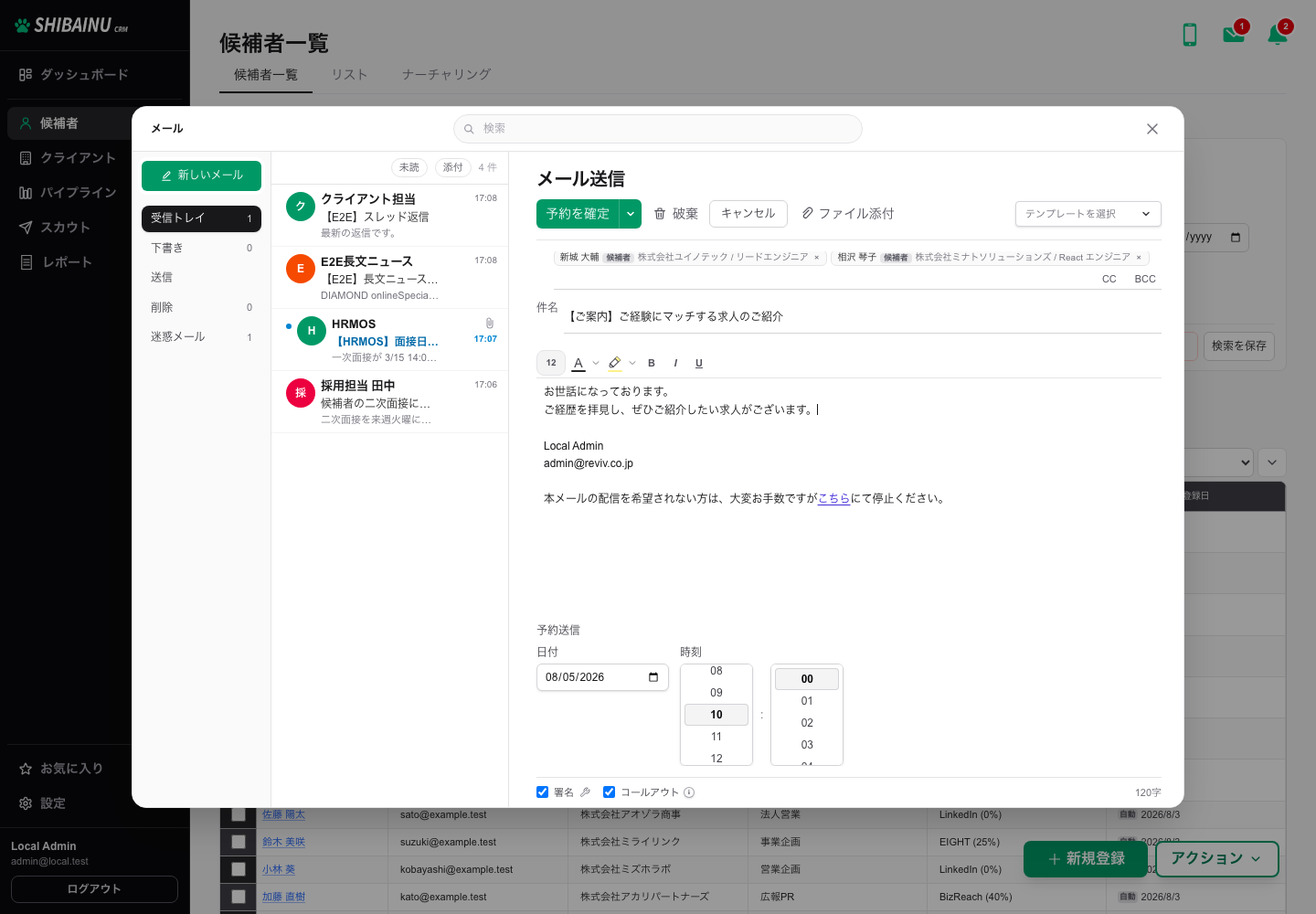Click the 新しいメール compose button

click(201, 175)
